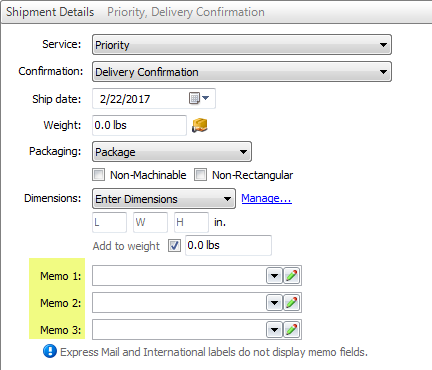Screen dimensions: 432x370
Task: Click the Memo 2 pencil edit icon
Action: click(292, 303)
